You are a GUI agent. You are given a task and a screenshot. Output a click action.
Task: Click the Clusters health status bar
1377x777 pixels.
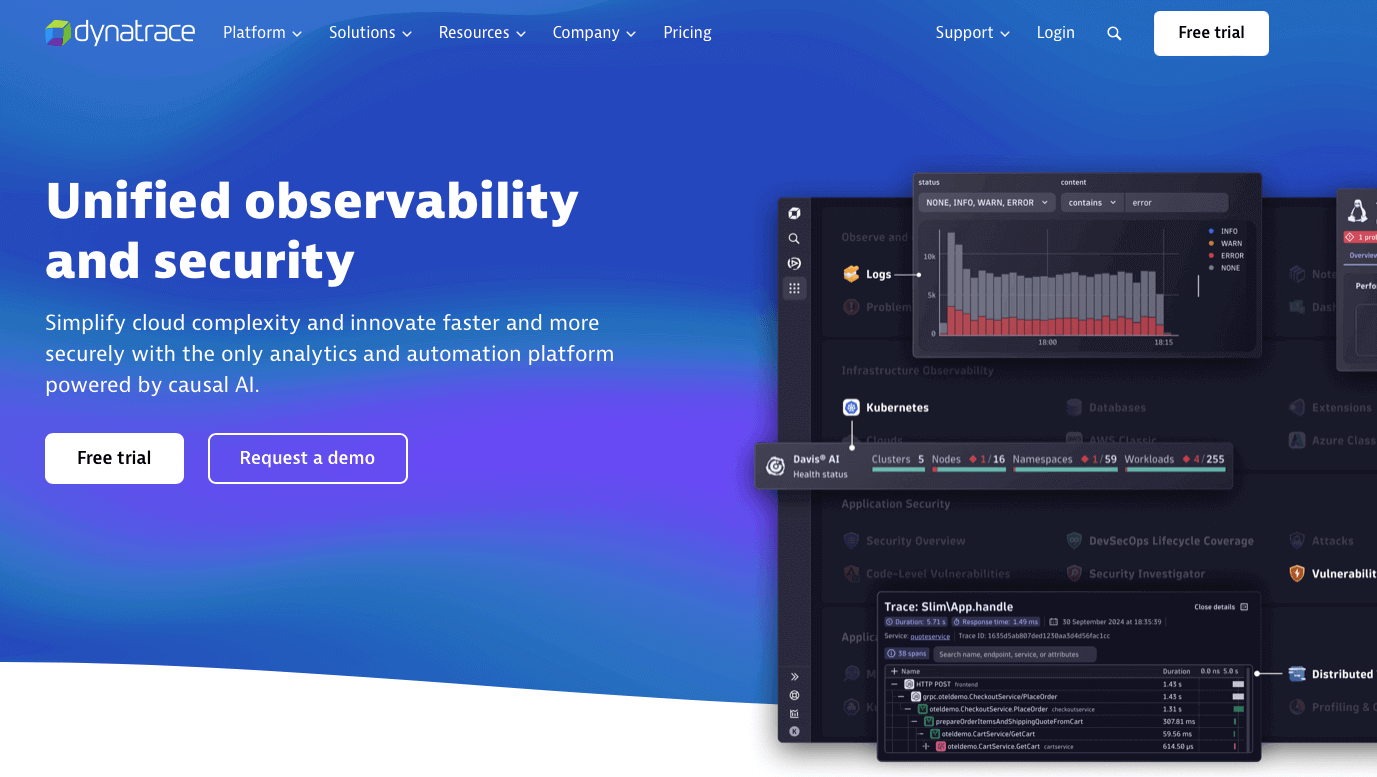tap(898, 469)
